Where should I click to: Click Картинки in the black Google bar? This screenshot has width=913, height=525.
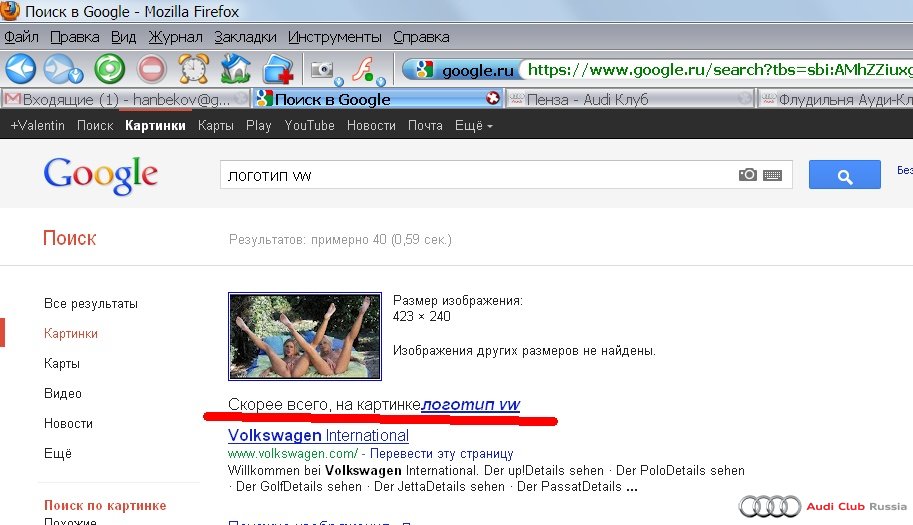coord(155,125)
